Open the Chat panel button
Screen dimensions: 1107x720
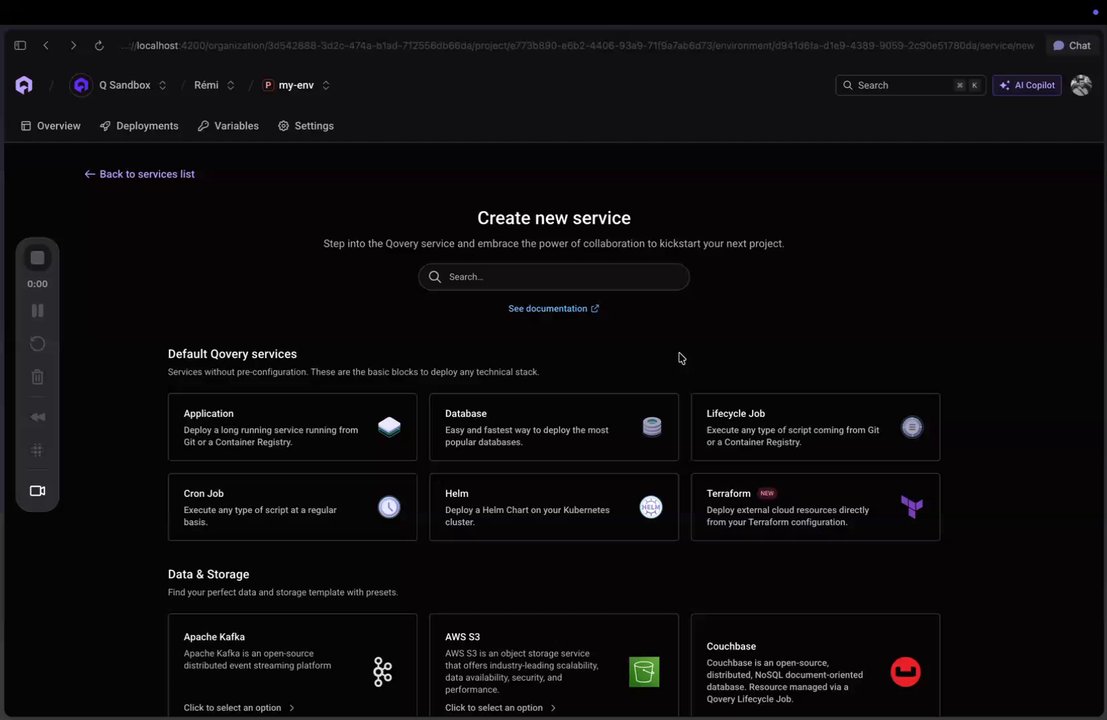tap(1072, 45)
